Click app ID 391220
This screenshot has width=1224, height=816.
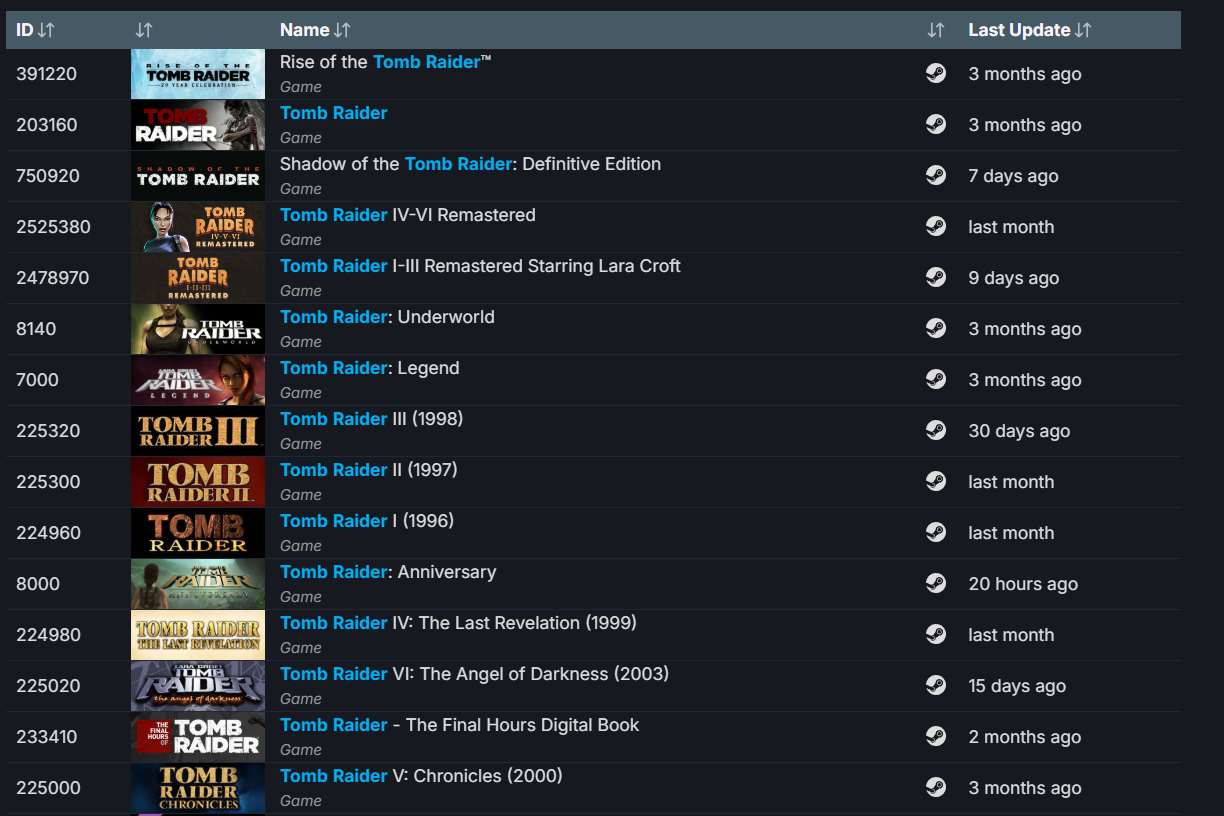[x=47, y=74]
